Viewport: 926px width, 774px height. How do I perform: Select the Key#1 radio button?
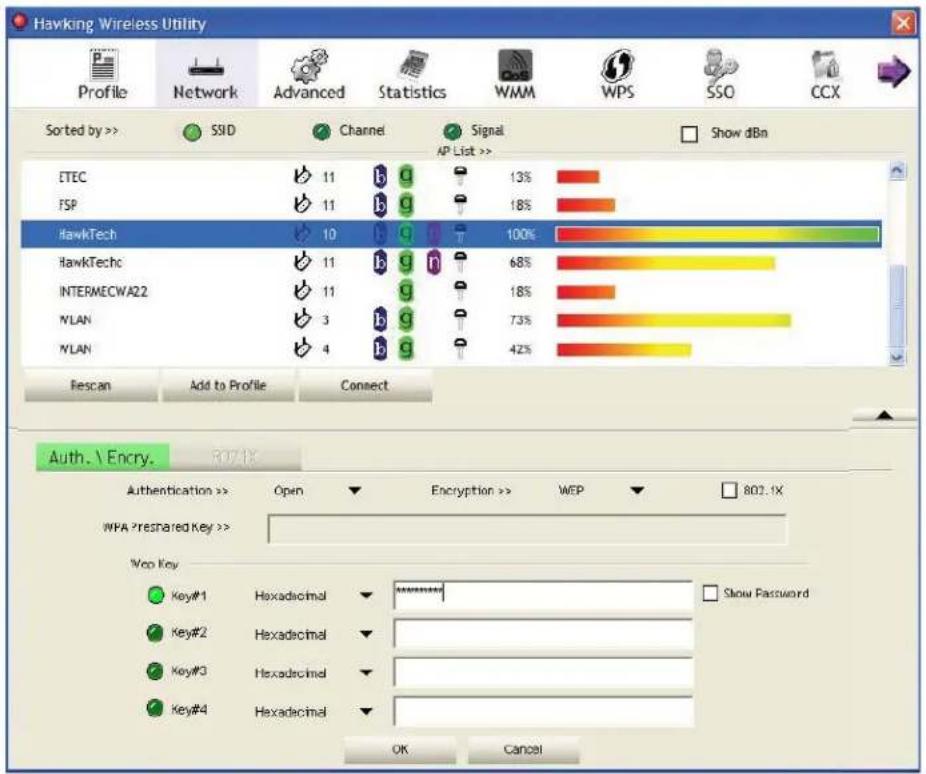[x=155, y=595]
